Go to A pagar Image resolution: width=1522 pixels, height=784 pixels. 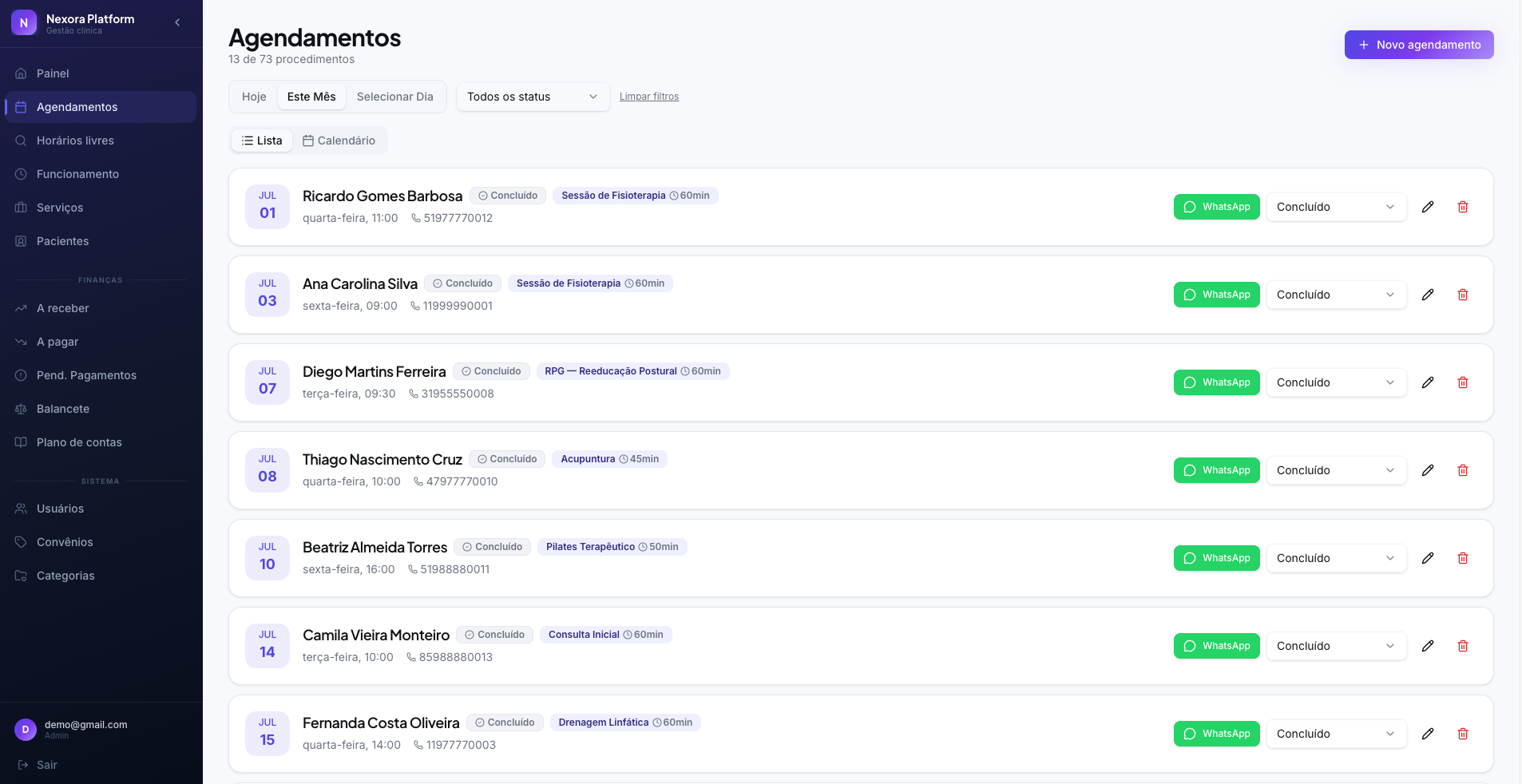[101, 342]
